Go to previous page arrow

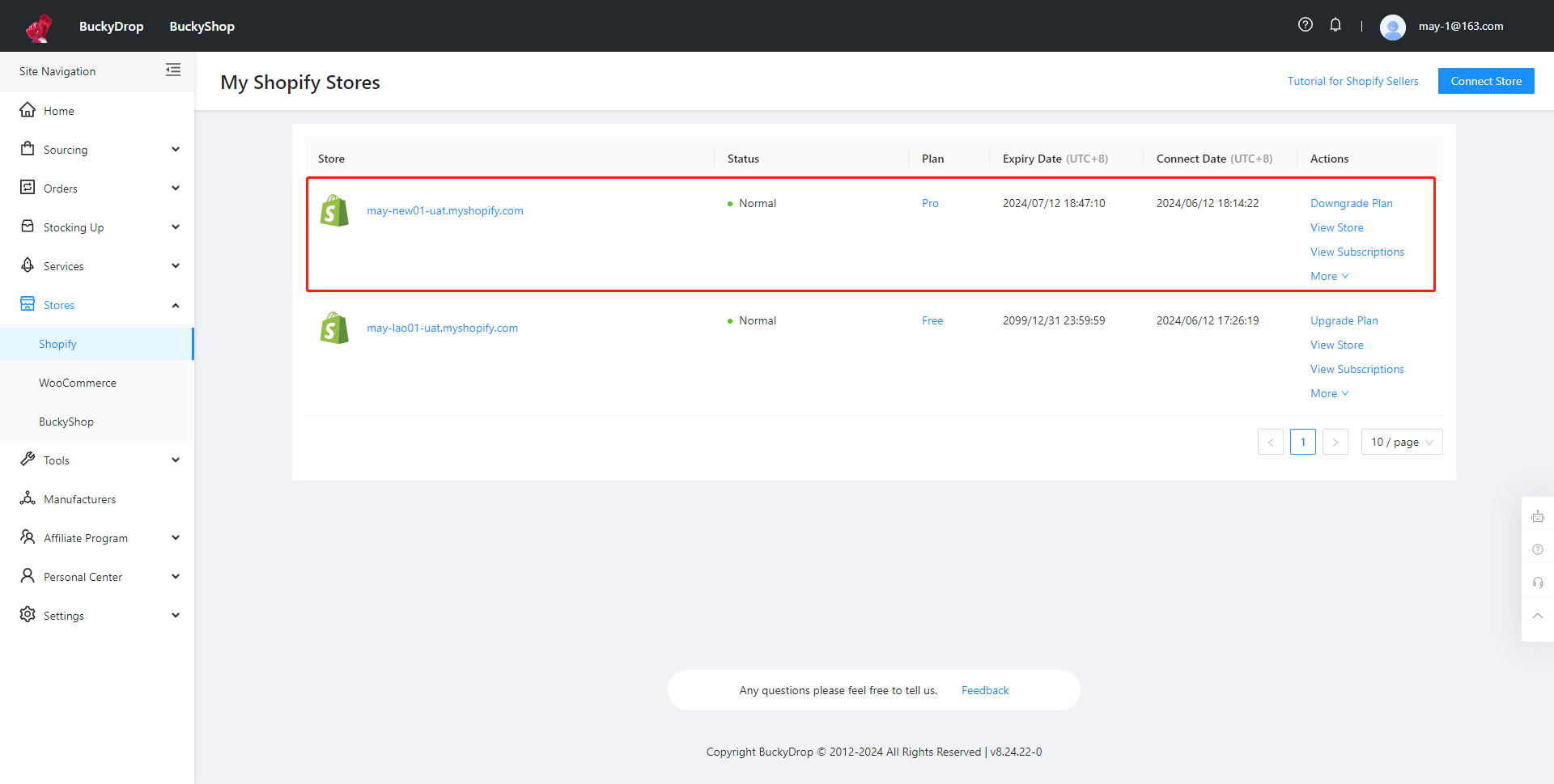click(x=1271, y=442)
